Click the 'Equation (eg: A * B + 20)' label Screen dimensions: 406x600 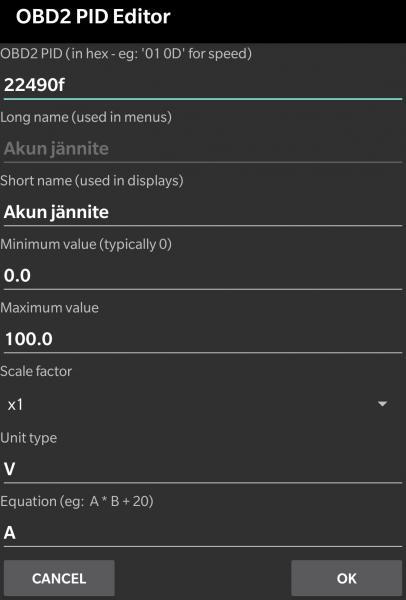click(77, 501)
